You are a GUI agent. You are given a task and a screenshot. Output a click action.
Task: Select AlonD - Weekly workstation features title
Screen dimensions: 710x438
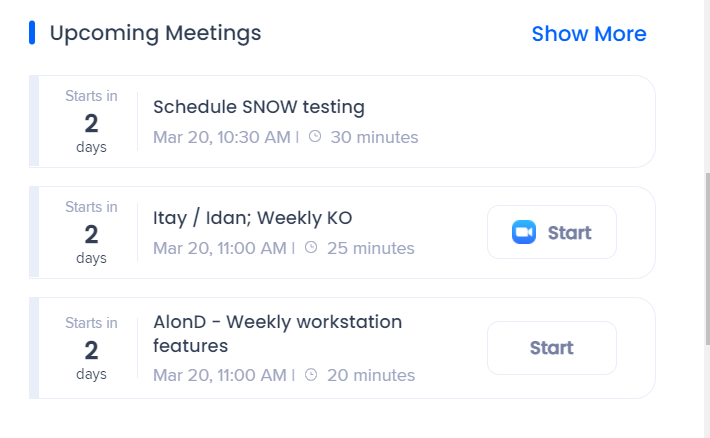coord(277,334)
